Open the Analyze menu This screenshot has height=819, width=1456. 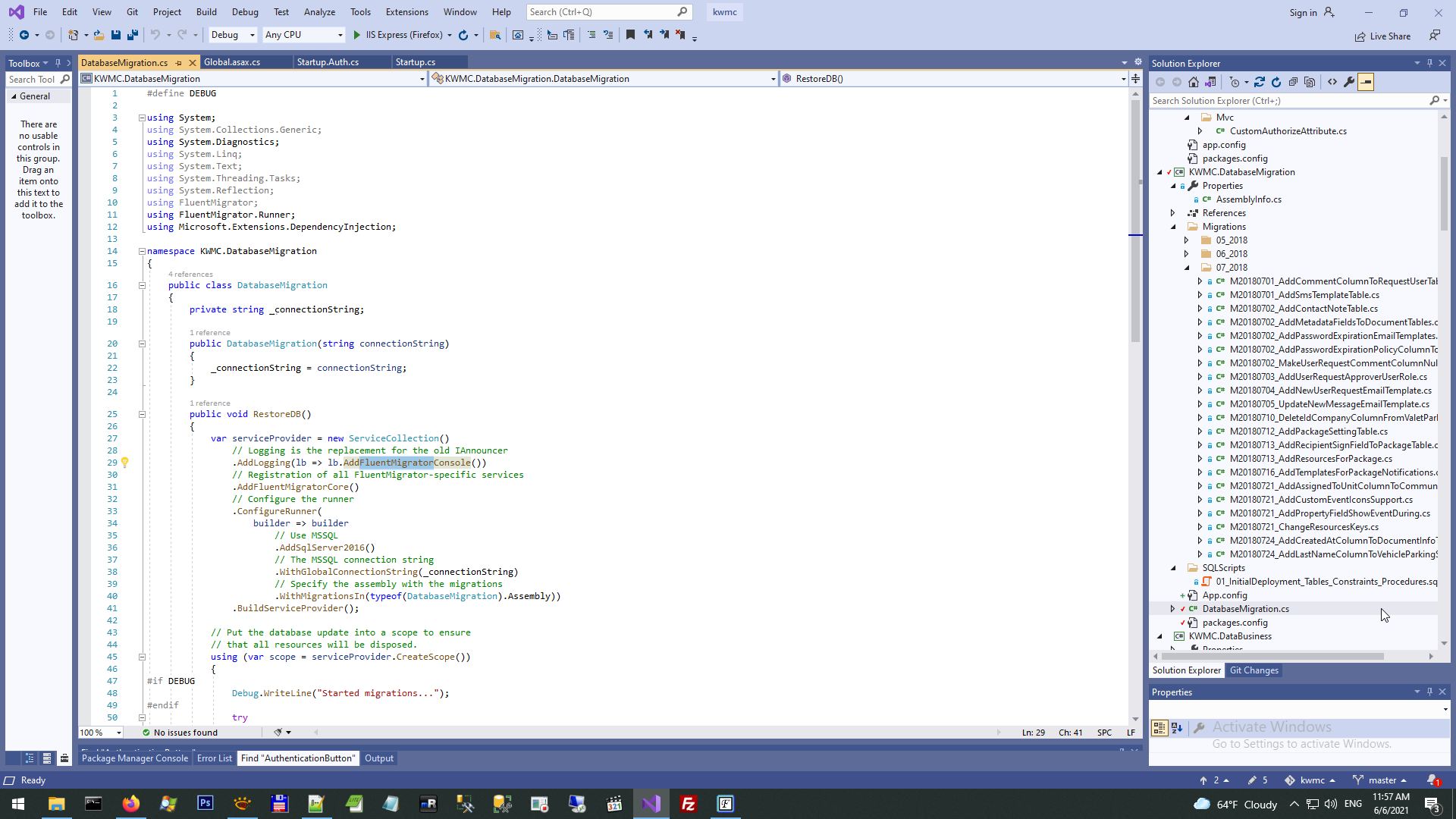tap(319, 12)
